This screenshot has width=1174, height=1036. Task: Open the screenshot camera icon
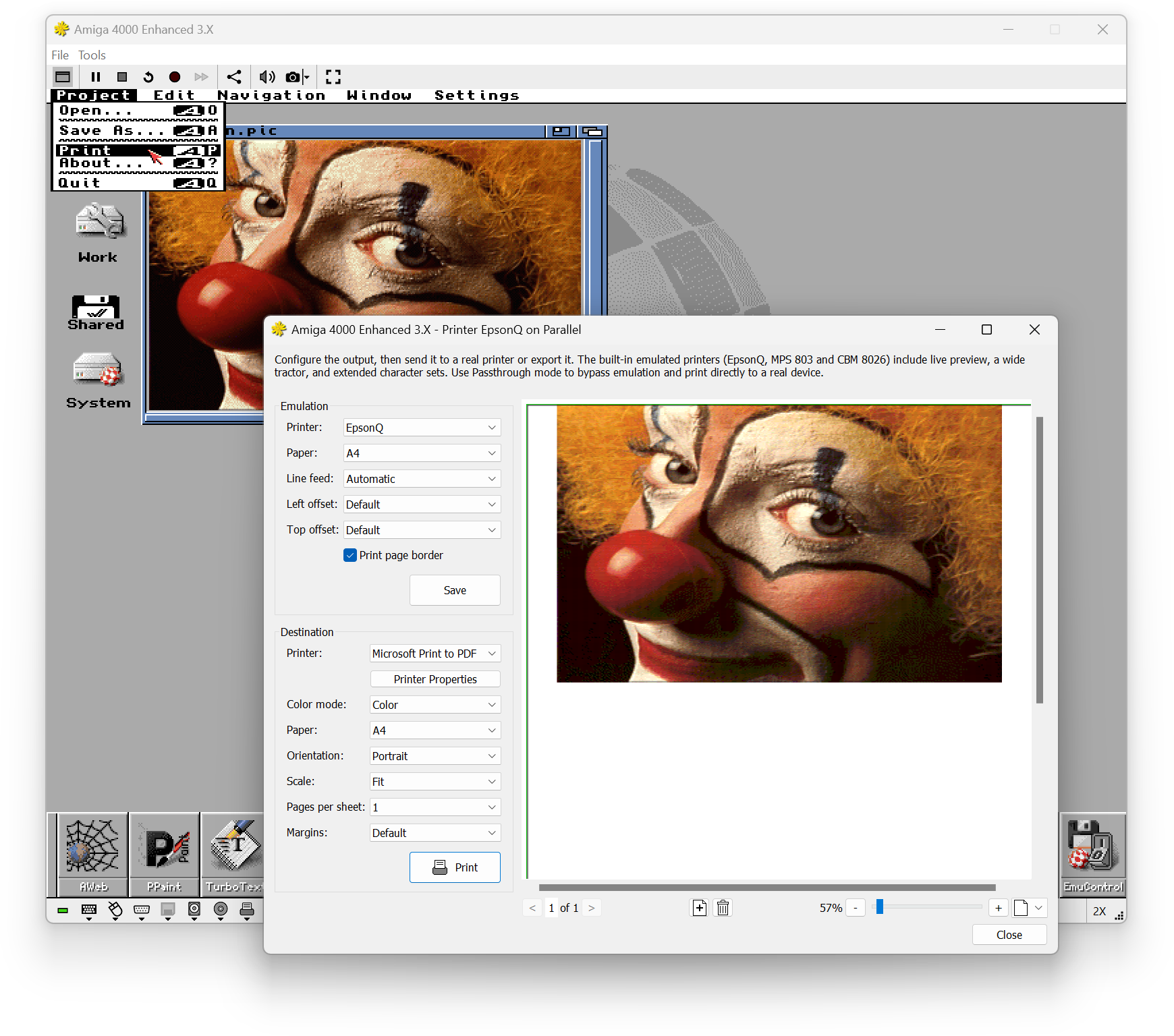click(x=293, y=77)
